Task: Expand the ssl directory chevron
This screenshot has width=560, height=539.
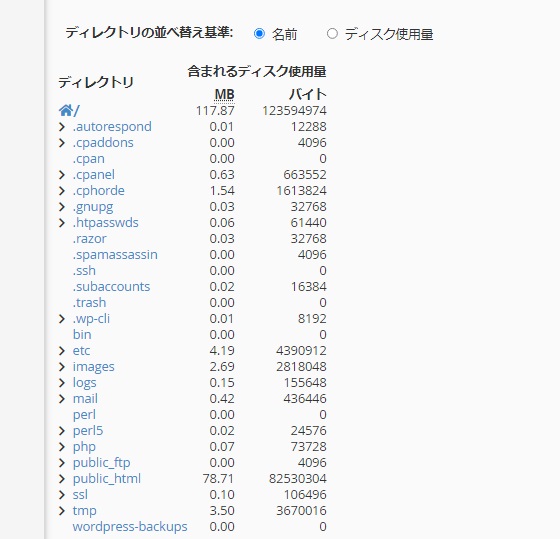Action: pyautogui.click(x=62, y=495)
